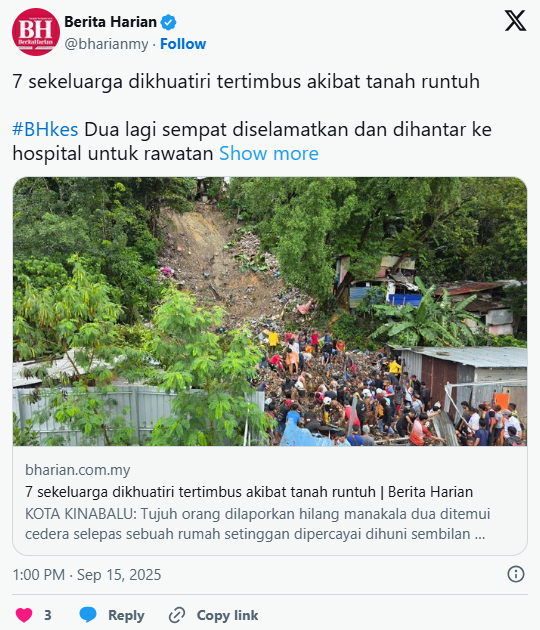Click the Copy link text
540x630 pixels.
pos(227,615)
